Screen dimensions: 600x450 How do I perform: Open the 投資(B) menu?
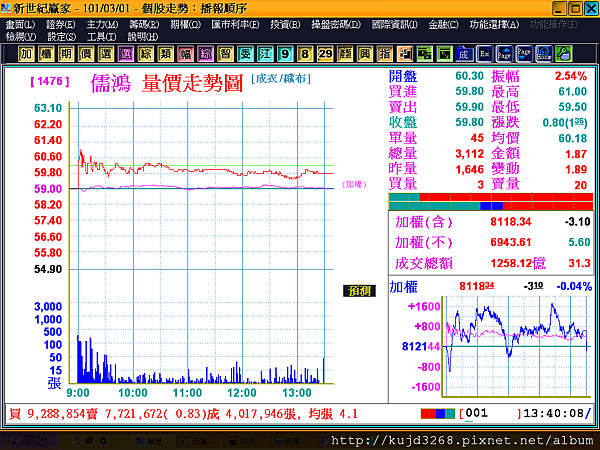[x=285, y=24]
